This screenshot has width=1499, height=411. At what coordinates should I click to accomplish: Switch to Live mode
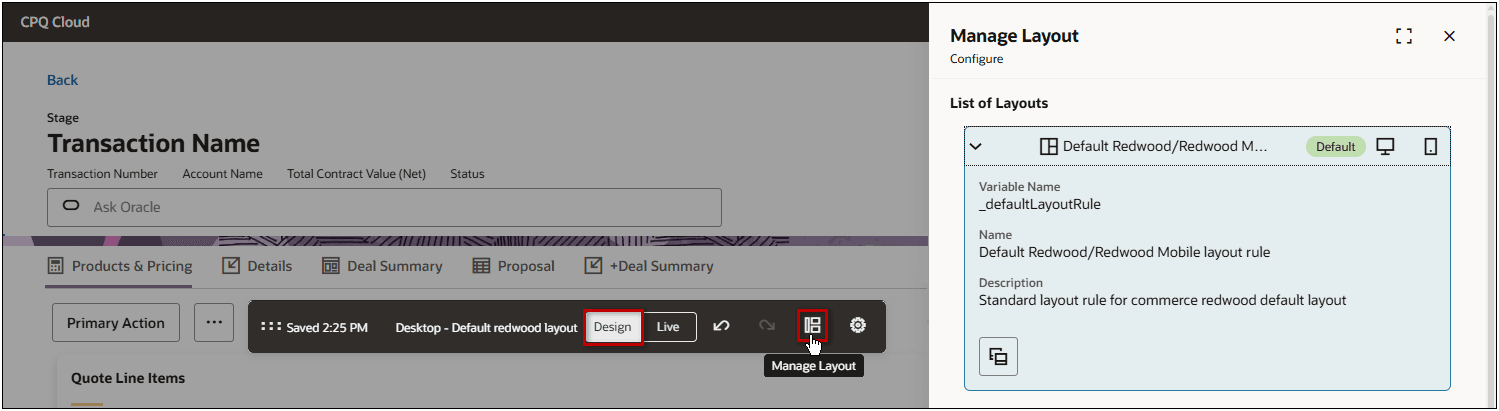click(668, 327)
